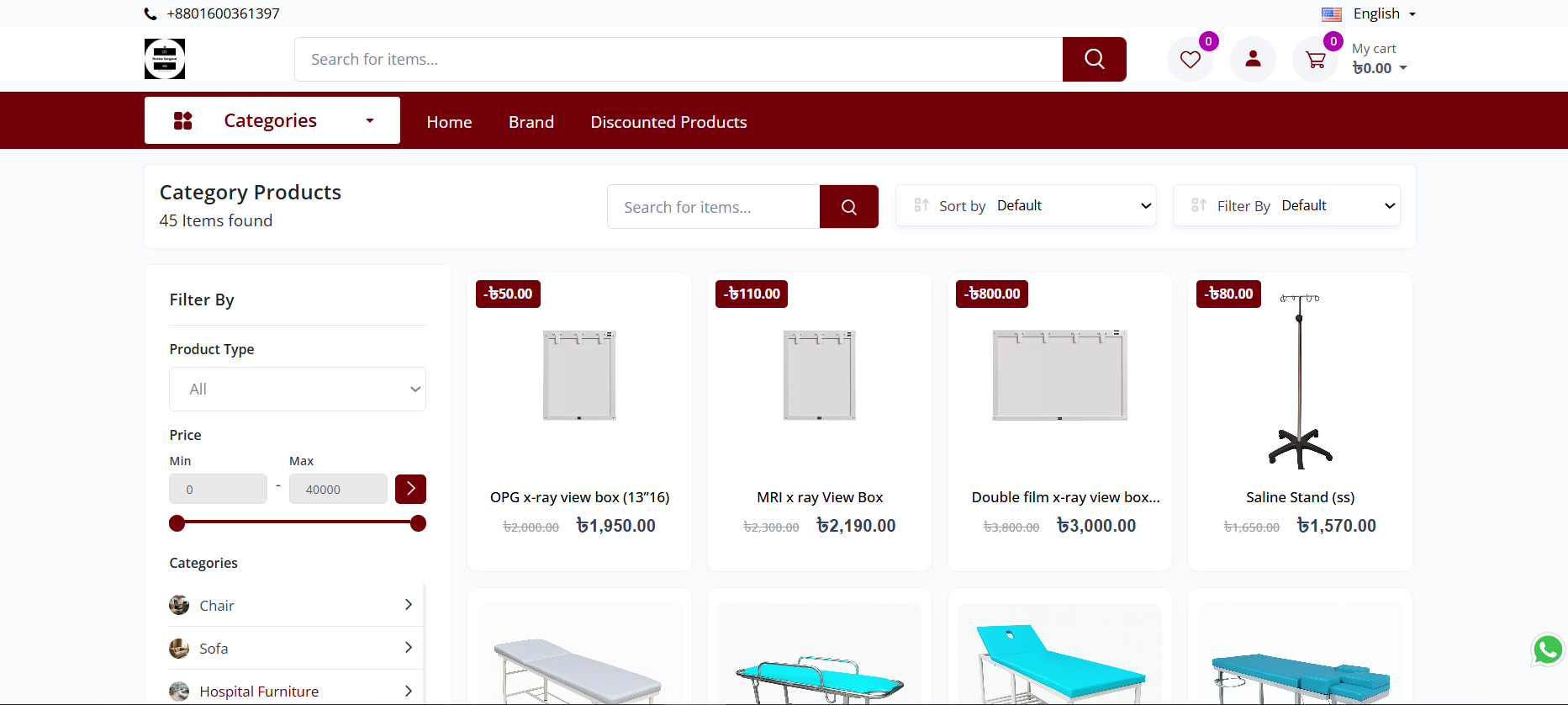Image resolution: width=1568 pixels, height=705 pixels.
Task: Open the Filter By Default dropdown
Action: click(x=1286, y=206)
